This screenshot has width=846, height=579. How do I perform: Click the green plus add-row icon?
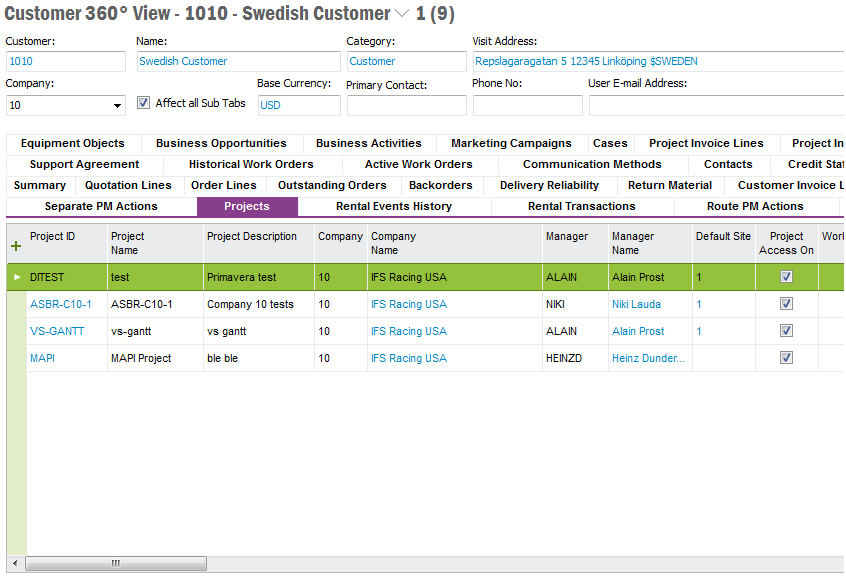[x=15, y=245]
